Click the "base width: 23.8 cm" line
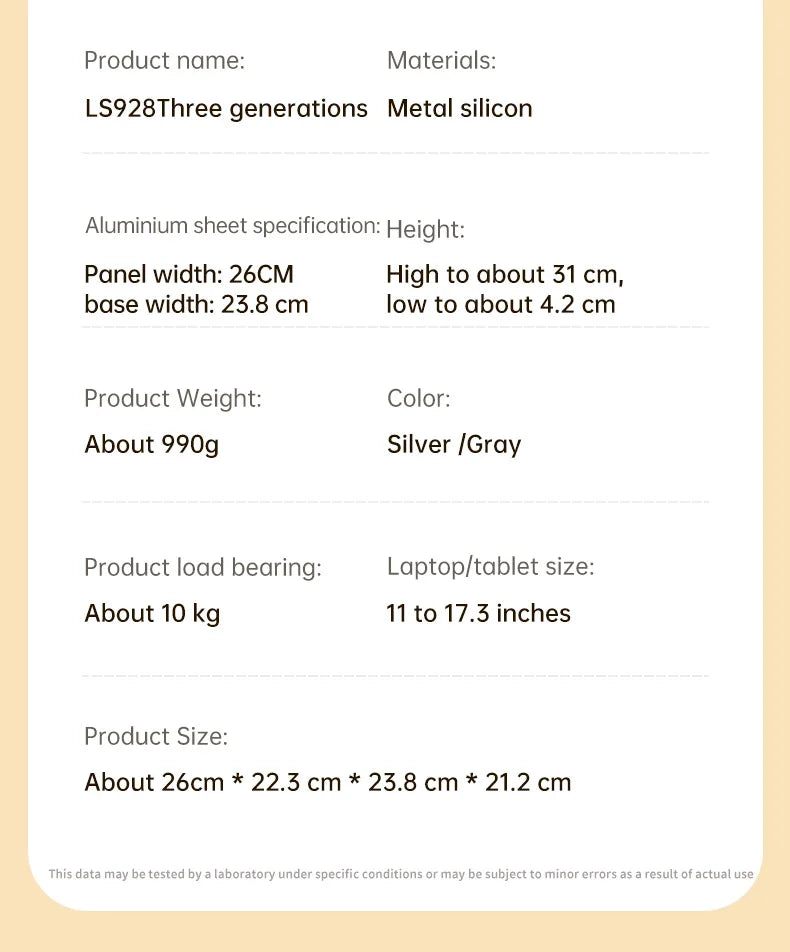 tap(196, 304)
